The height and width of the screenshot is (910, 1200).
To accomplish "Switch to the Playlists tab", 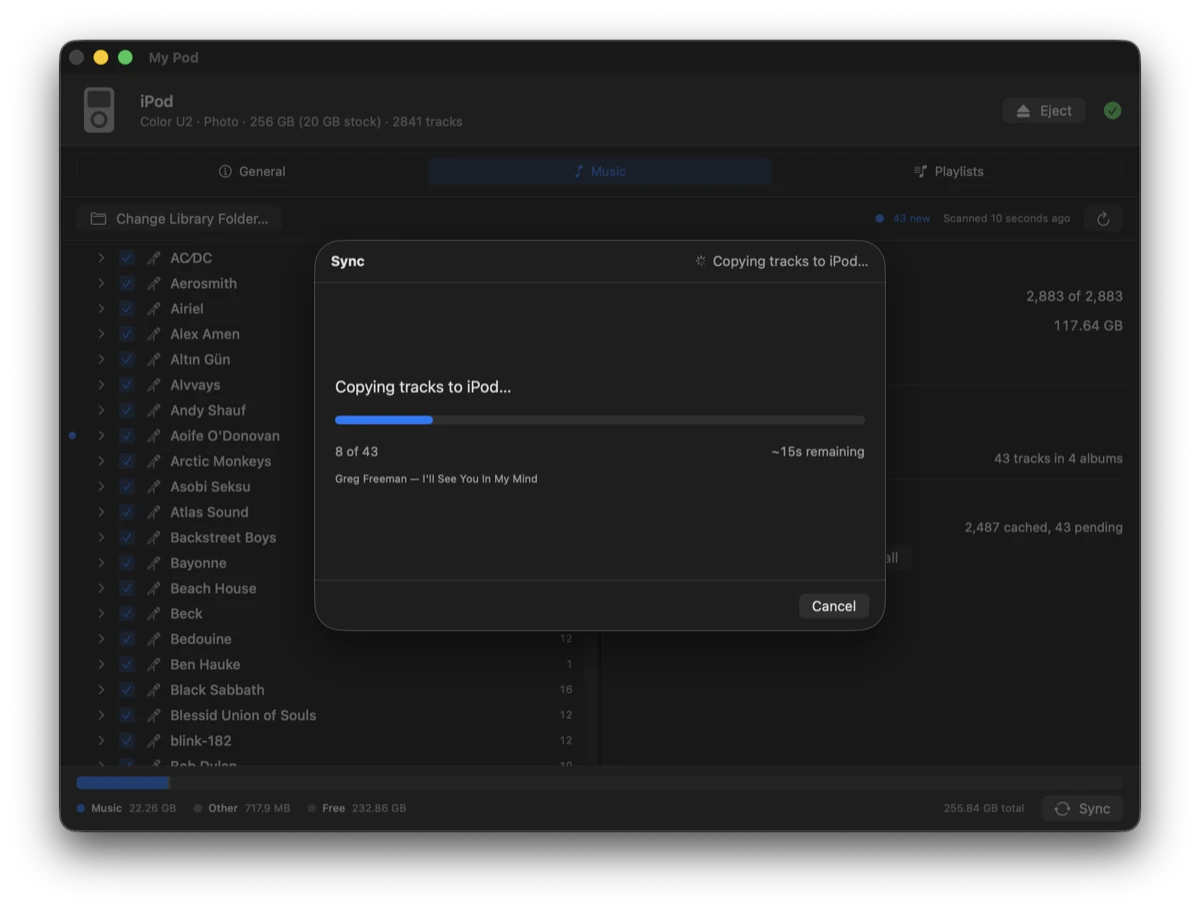I will coord(948,171).
